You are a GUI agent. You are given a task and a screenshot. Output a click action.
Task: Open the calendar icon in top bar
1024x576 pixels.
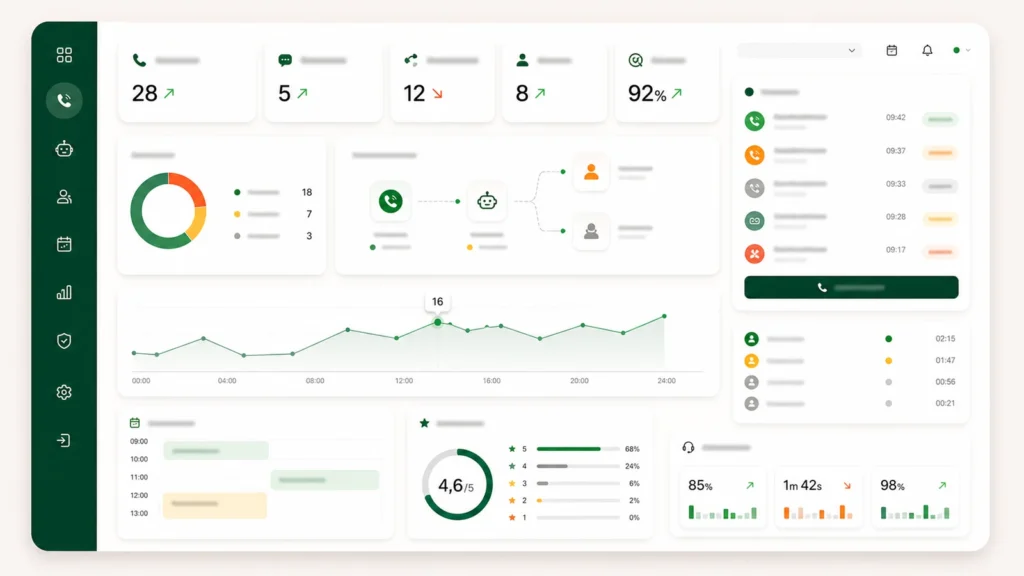point(891,50)
